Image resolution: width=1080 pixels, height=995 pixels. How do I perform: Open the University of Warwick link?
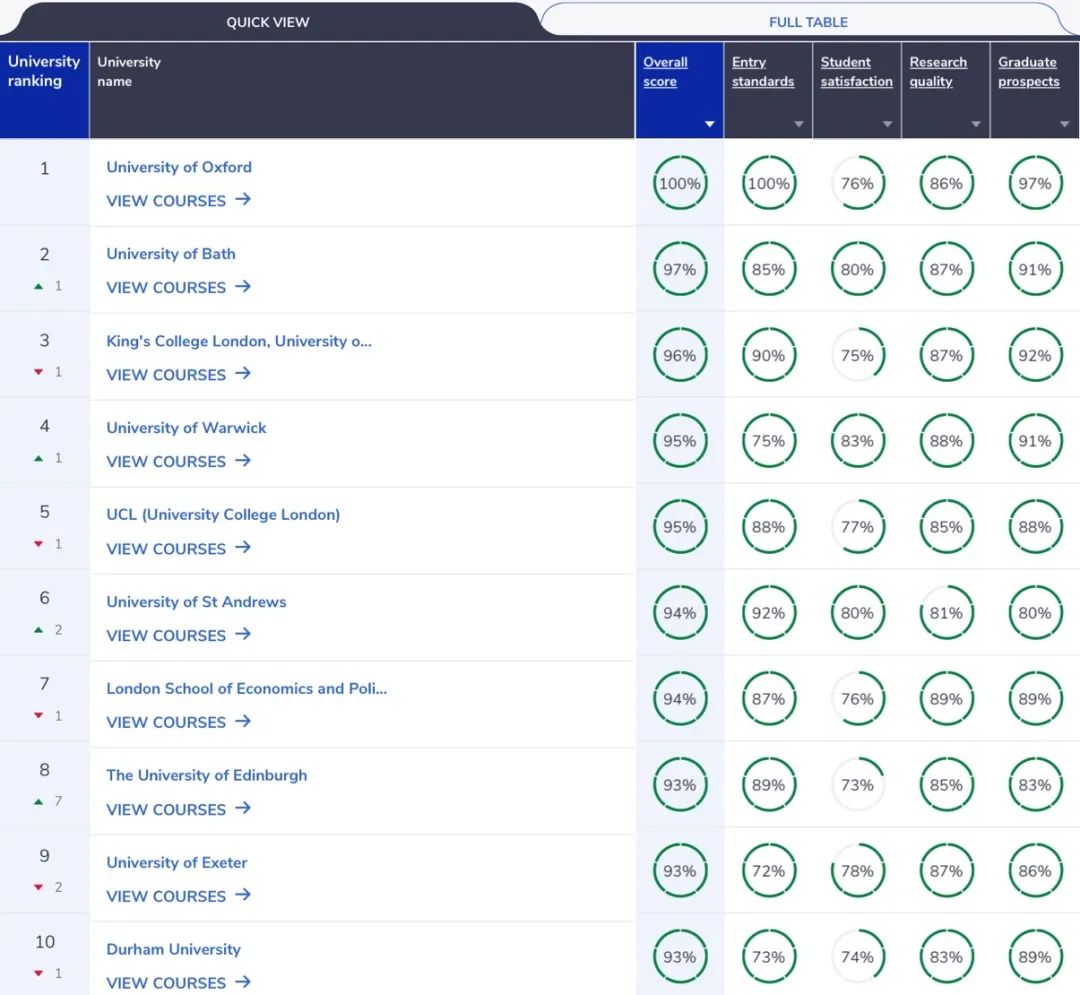[186, 428]
